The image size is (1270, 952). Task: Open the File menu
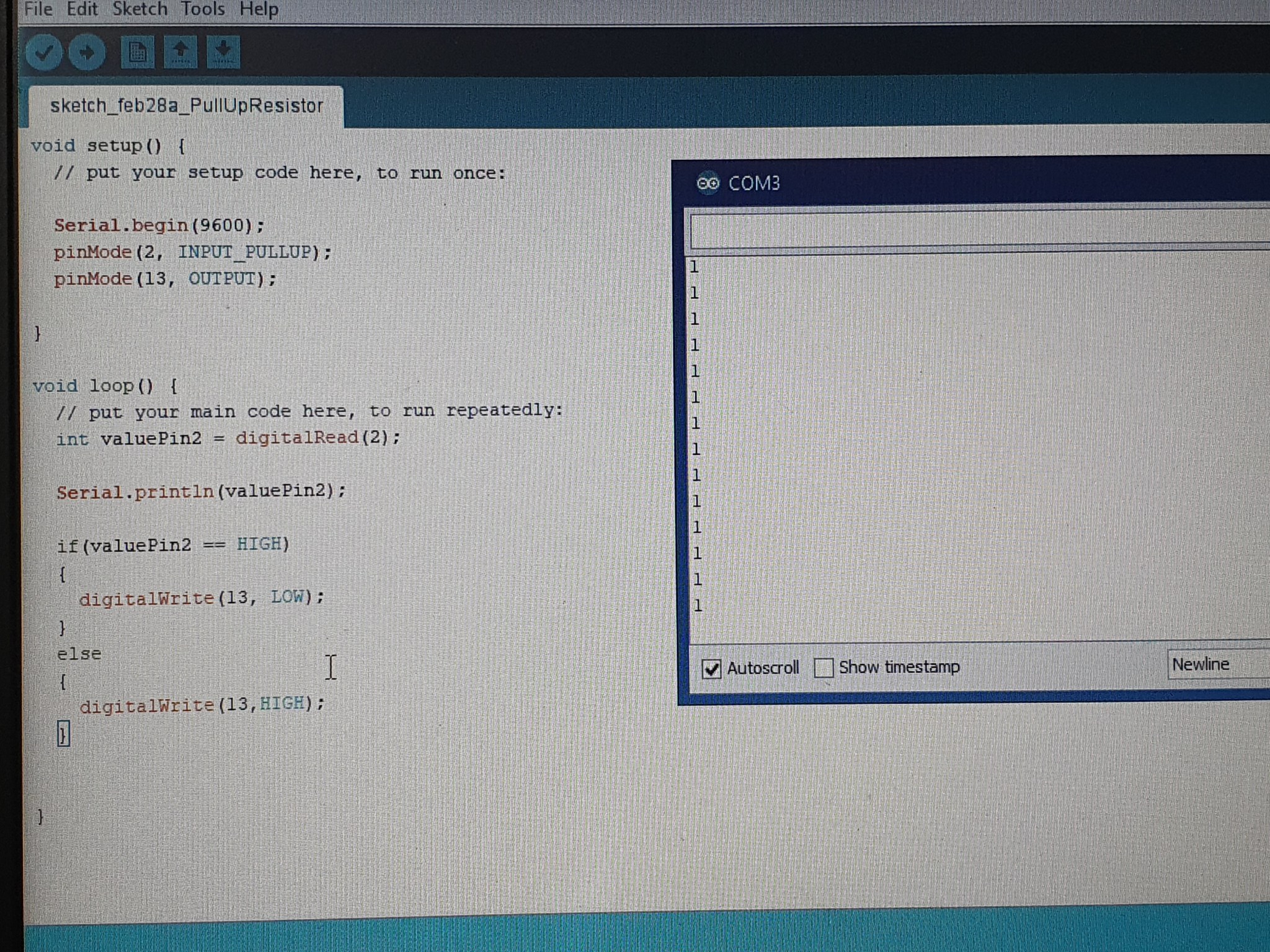(37, 9)
